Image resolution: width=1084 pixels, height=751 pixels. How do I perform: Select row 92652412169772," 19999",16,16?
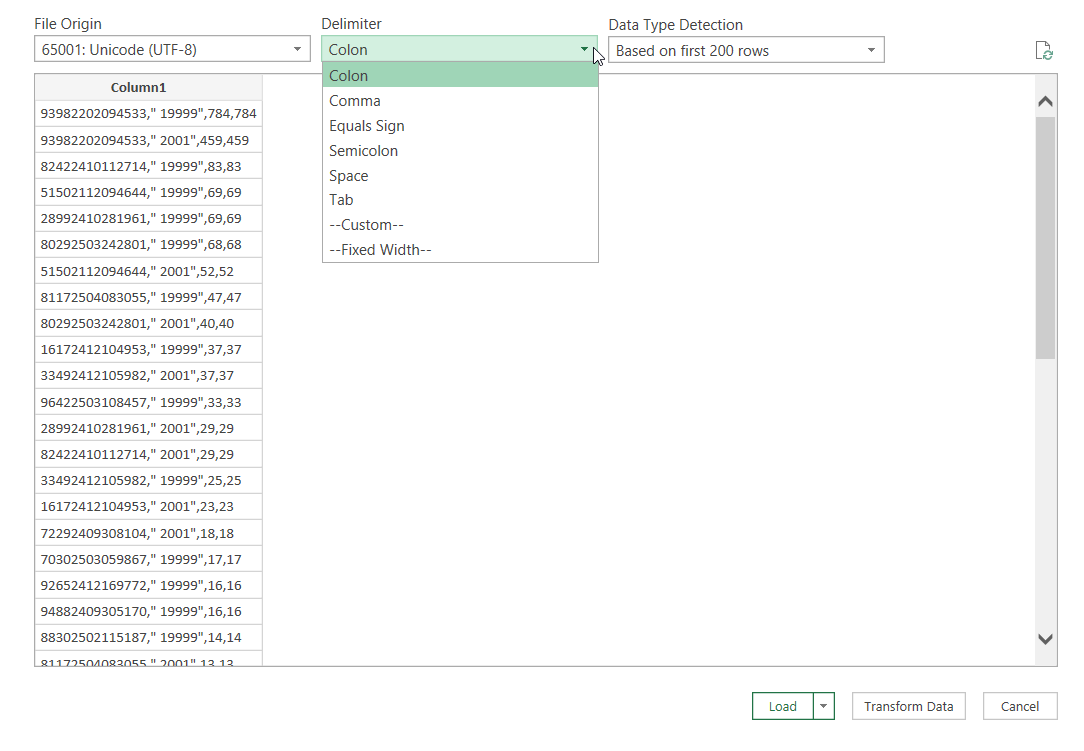tap(148, 585)
